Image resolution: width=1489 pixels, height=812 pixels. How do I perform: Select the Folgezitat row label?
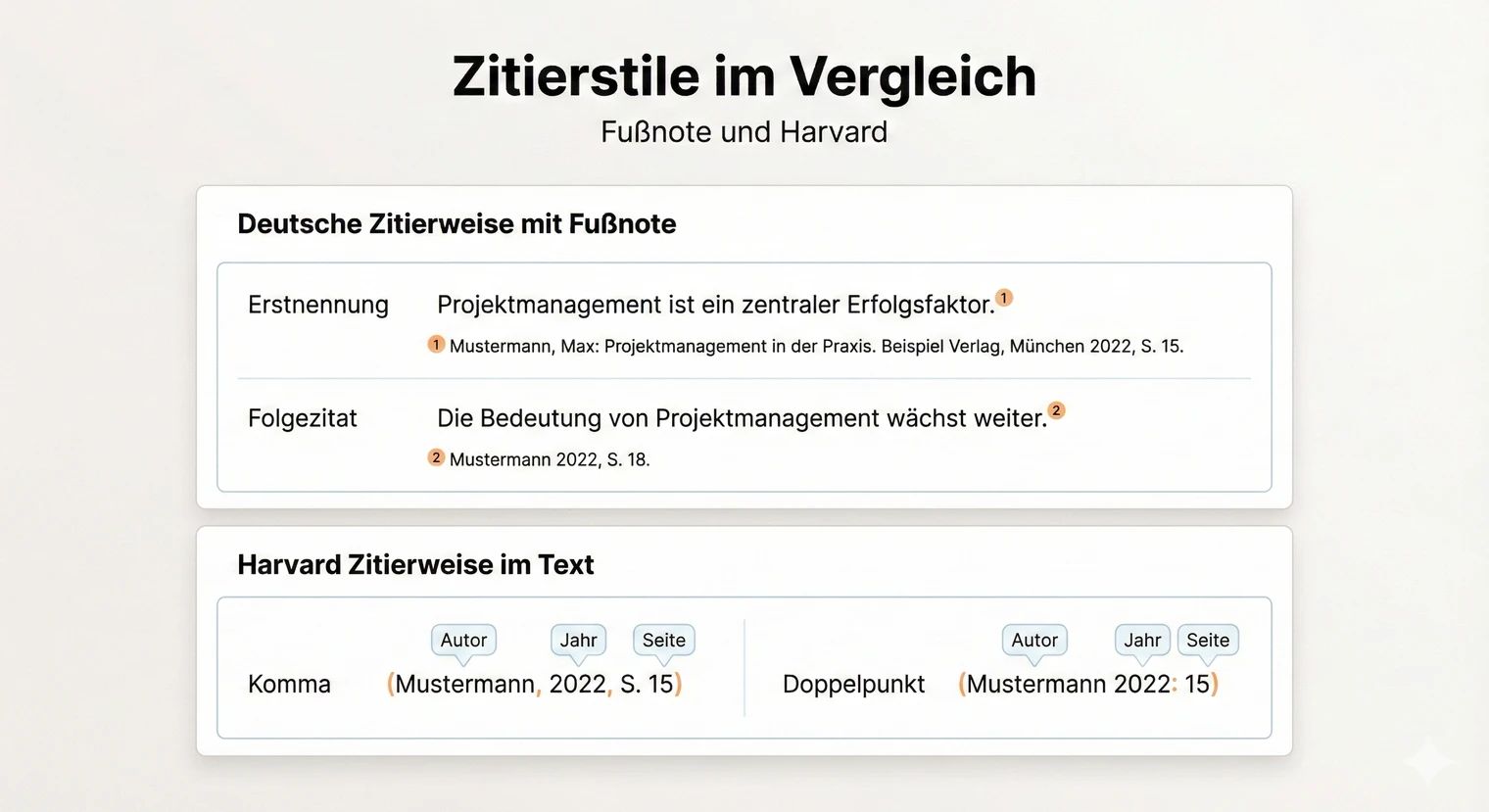point(302,418)
